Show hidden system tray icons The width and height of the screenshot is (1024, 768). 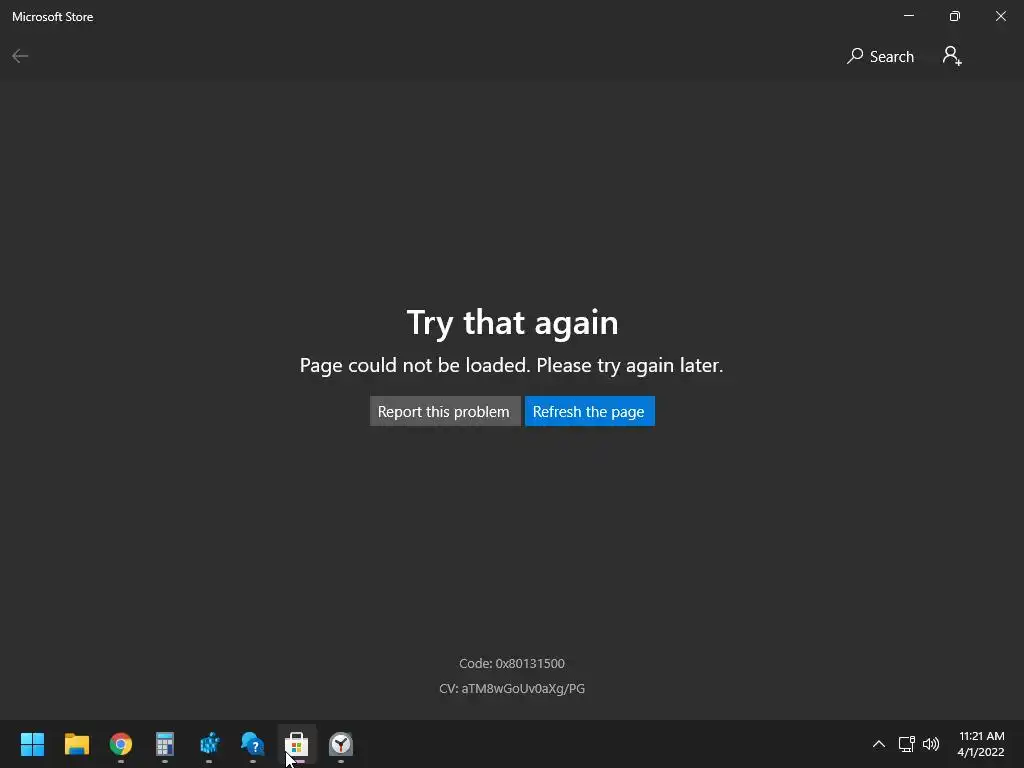coord(879,744)
